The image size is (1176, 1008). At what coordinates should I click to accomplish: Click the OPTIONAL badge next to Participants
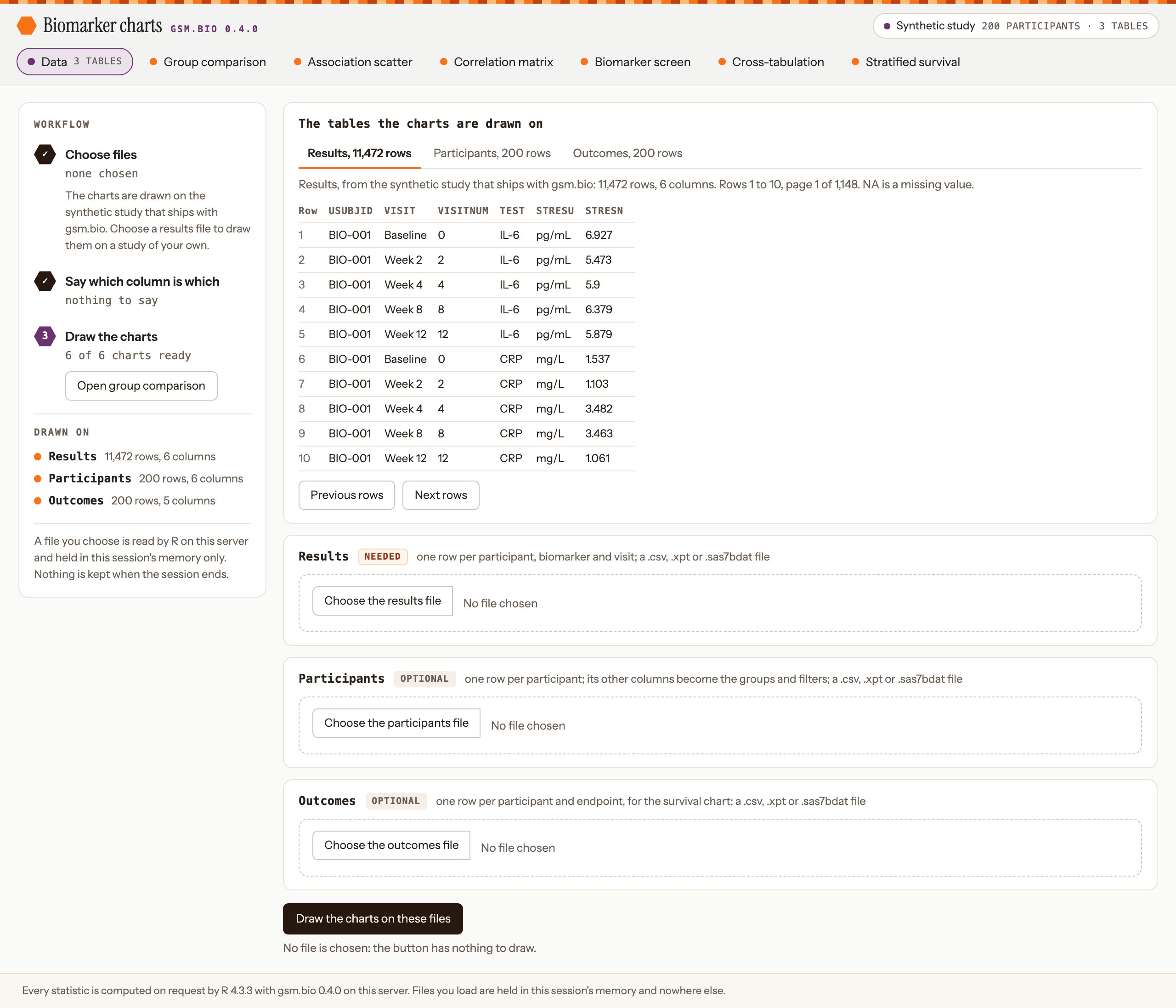(424, 678)
